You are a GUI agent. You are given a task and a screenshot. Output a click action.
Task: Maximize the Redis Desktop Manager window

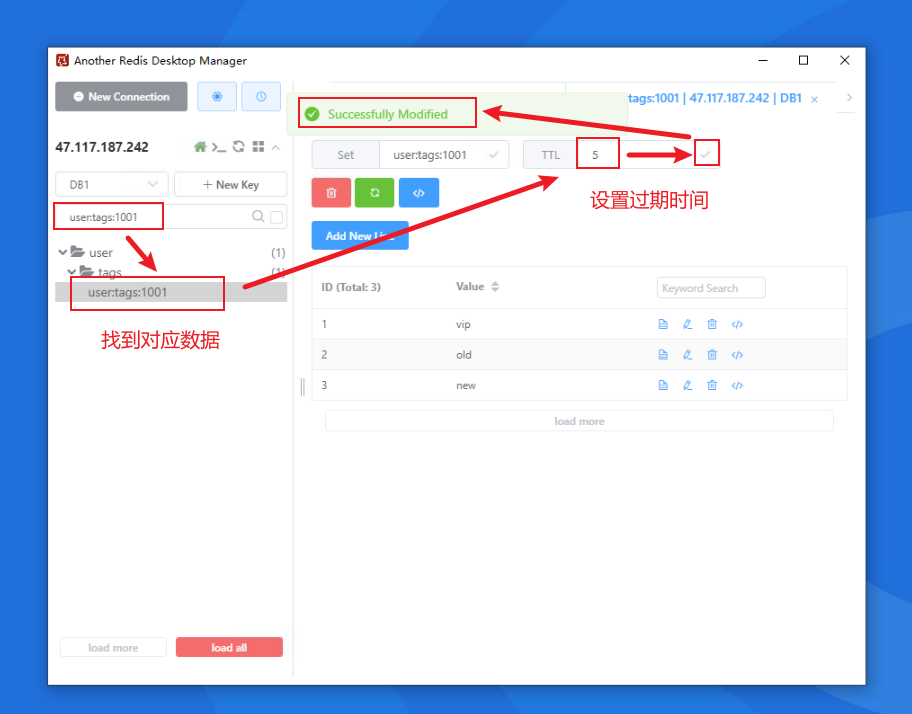click(803, 60)
